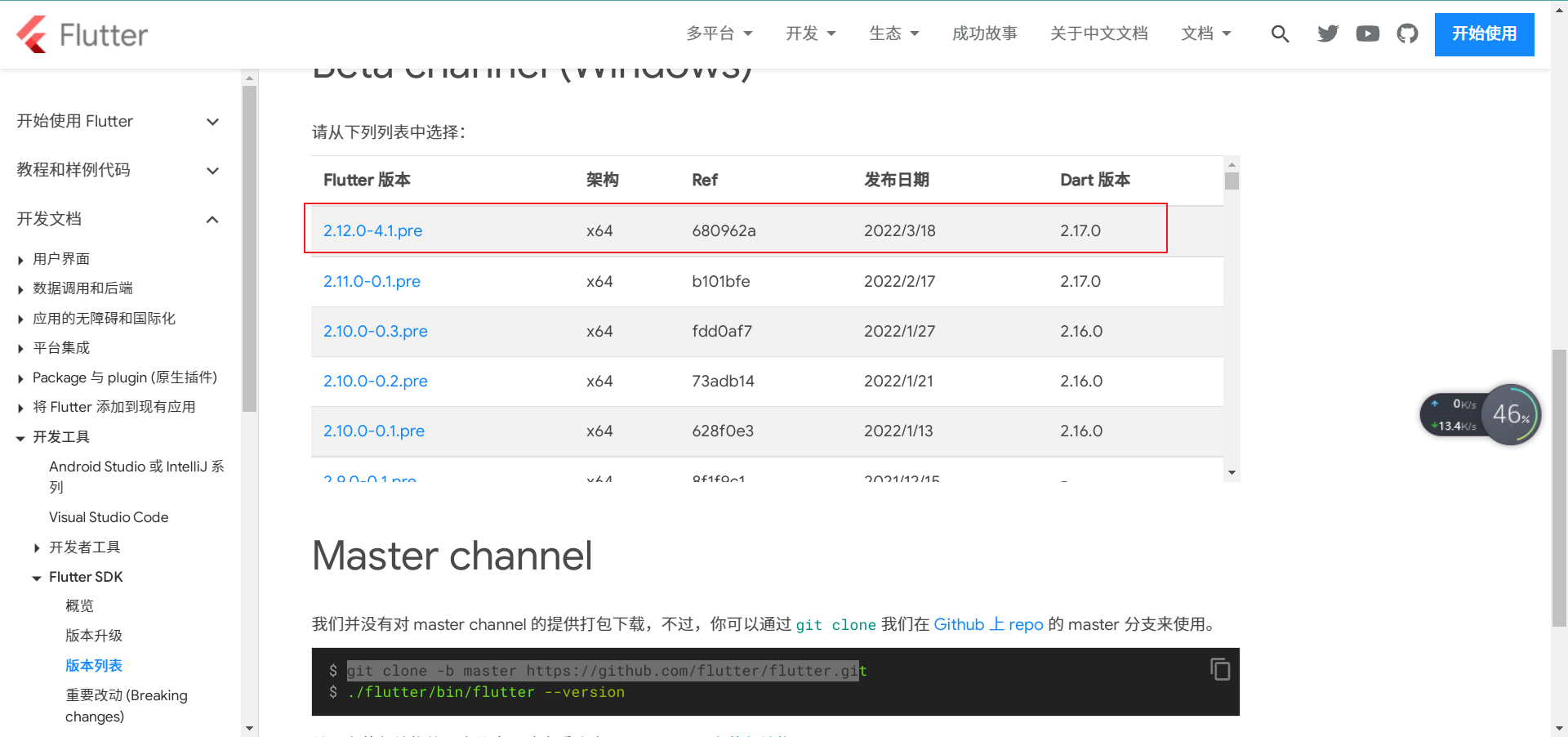
Task: Download Flutter 2.10.0-0.2.pre
Action: point(376,381)
